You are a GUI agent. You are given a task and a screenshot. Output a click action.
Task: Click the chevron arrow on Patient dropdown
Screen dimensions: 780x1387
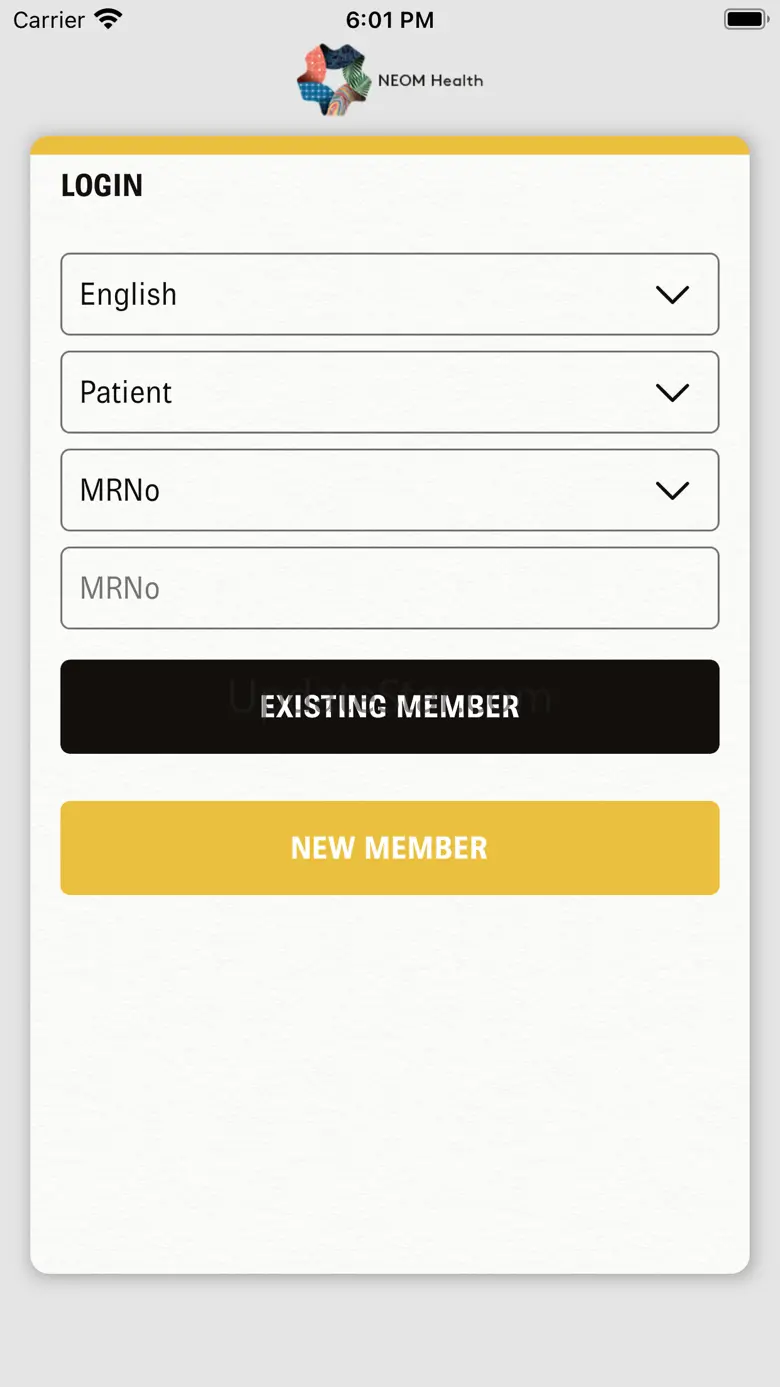672,393
